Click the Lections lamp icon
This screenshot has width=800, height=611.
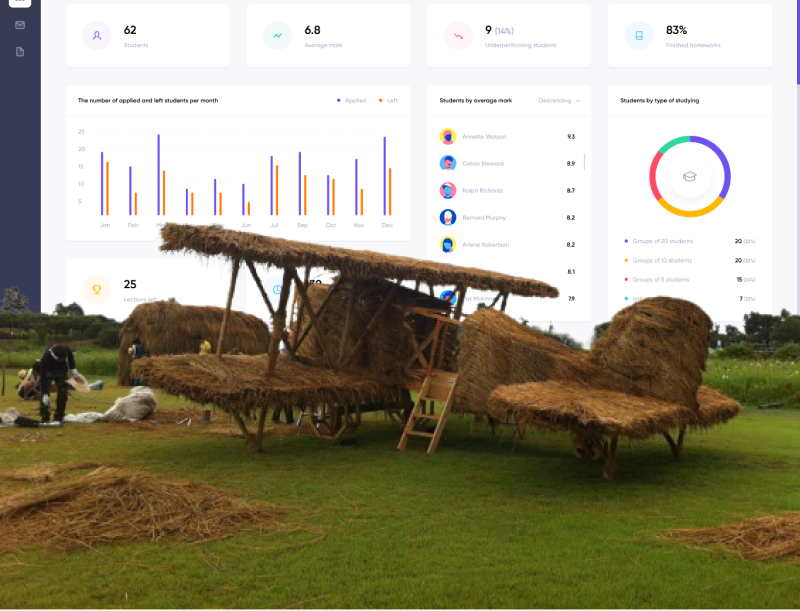click(x=95, y=289)
